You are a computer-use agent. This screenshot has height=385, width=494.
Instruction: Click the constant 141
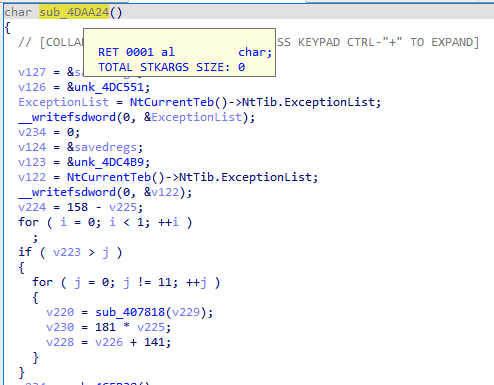tap(154, 342)
